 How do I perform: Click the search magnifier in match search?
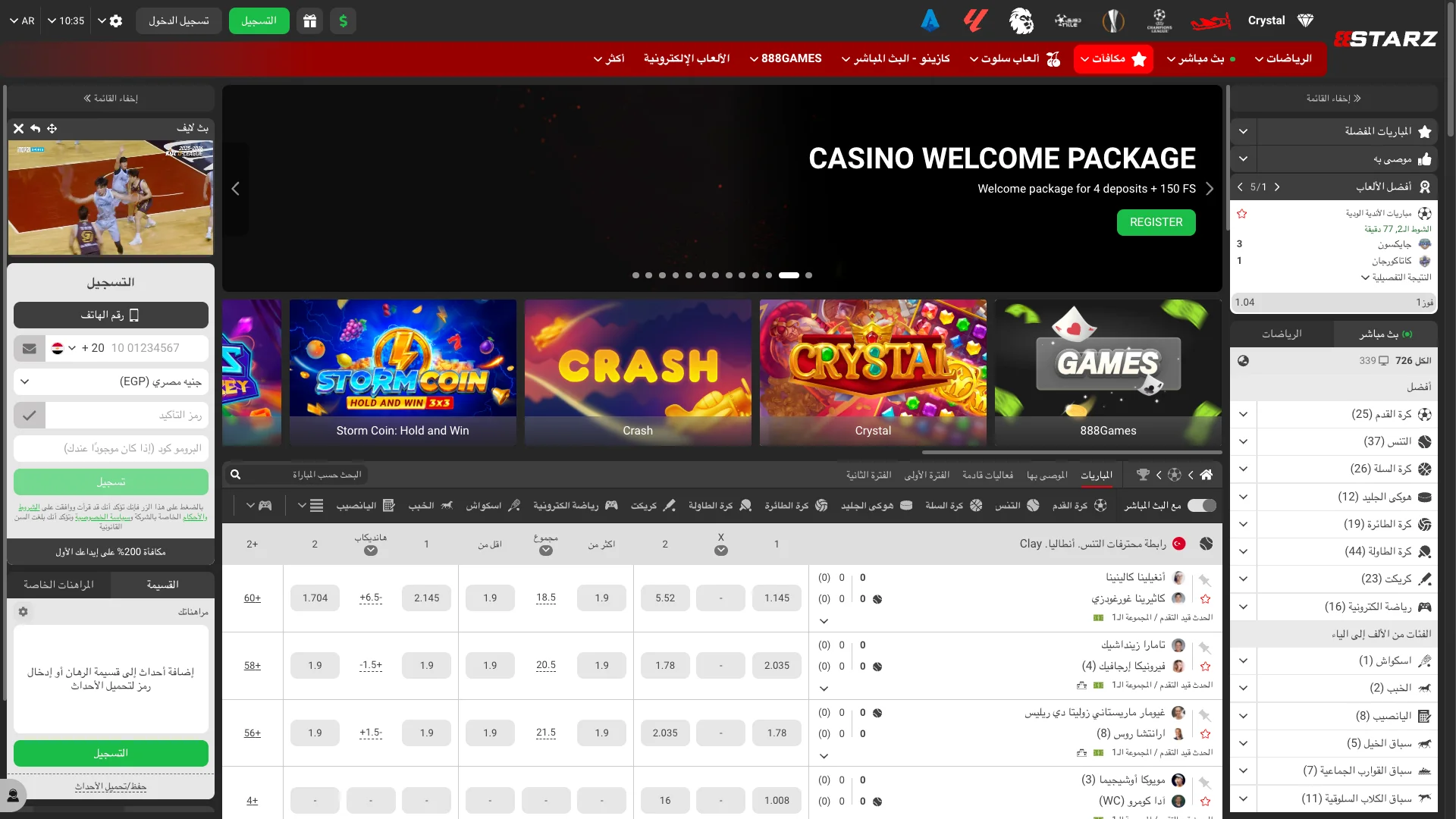tap(236, 475)
